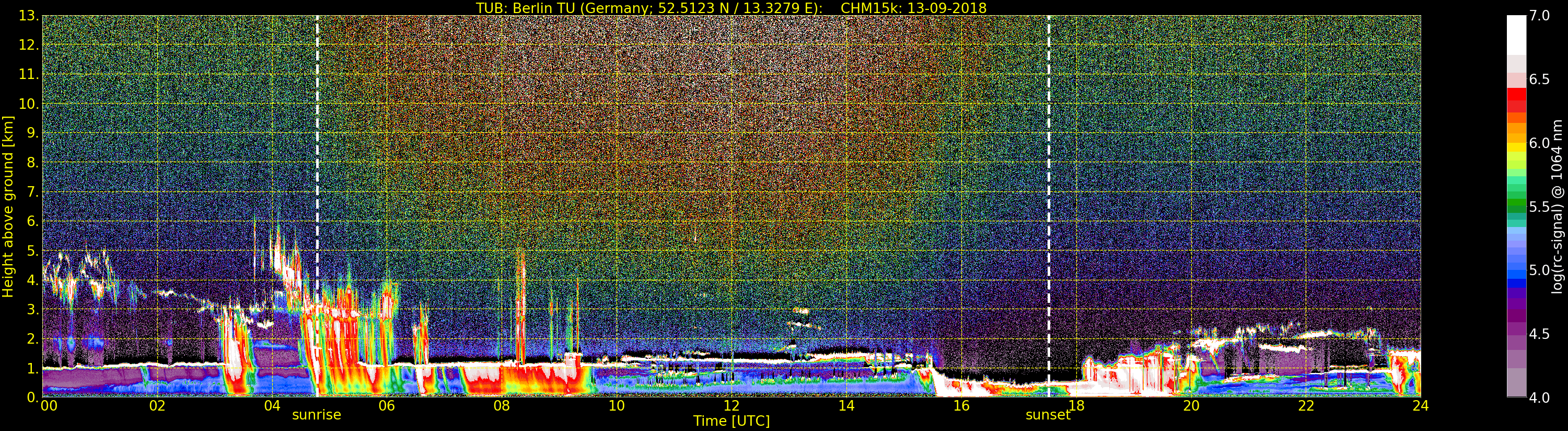Click the '9.' height tick label
The image size is (1568, 431).
pyautogui.click(x=33, y=133)
